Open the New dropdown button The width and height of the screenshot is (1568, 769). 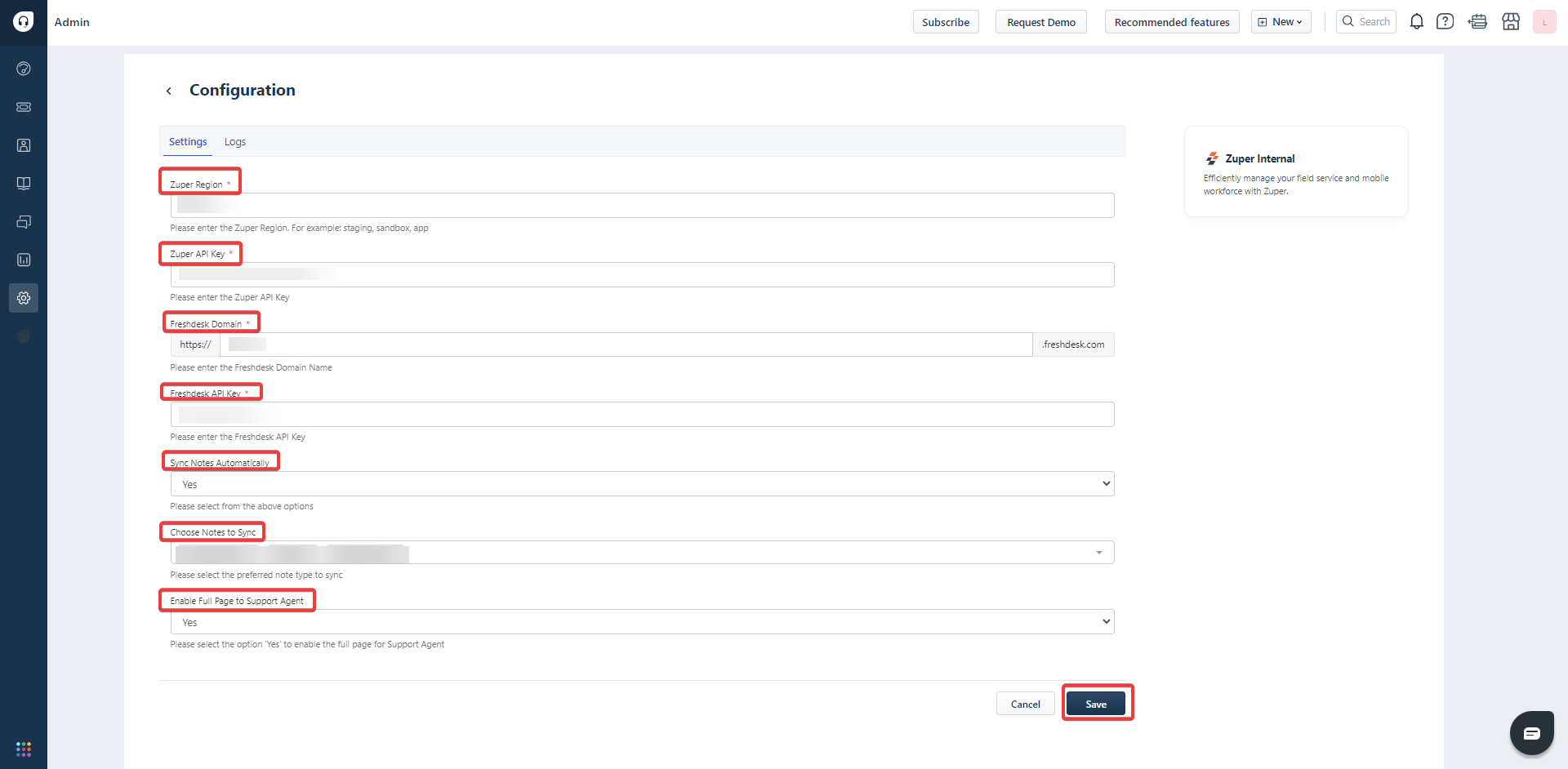(x=1281, y=22)
